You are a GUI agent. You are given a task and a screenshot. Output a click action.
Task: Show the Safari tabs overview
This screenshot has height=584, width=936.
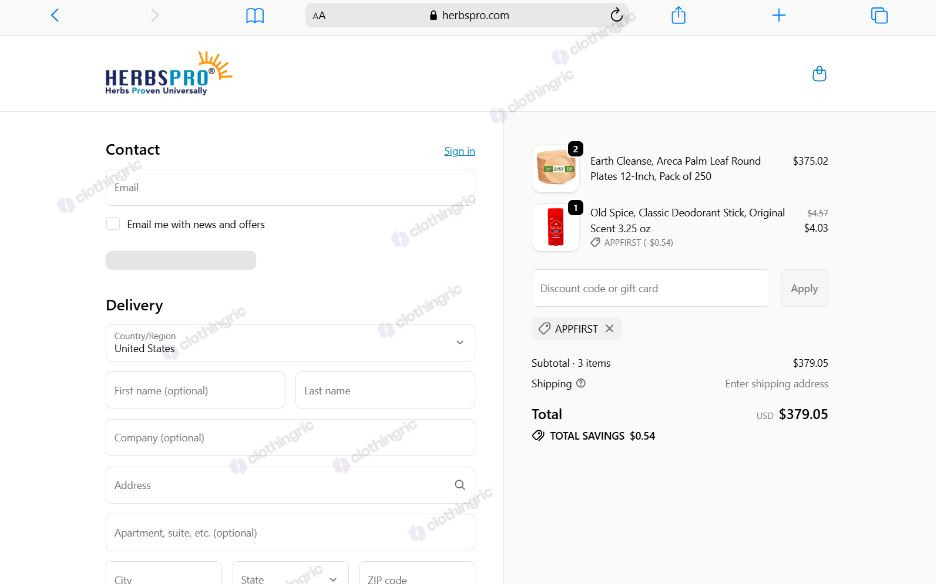pyautogui.click(x=879, y=16)
